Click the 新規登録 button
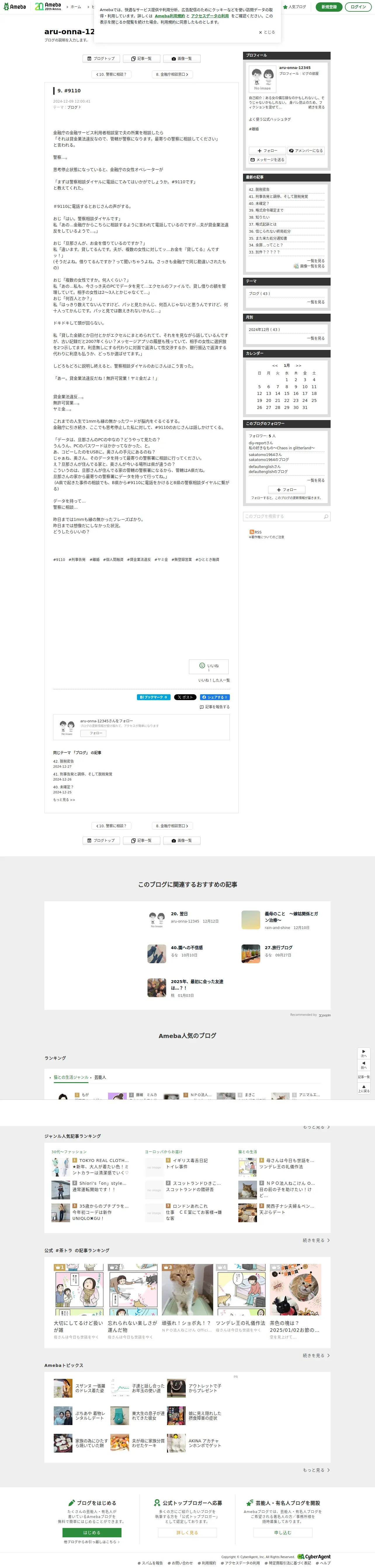Image resolution: width=375 pixels, height=1568 pixels. click(329, 7)
